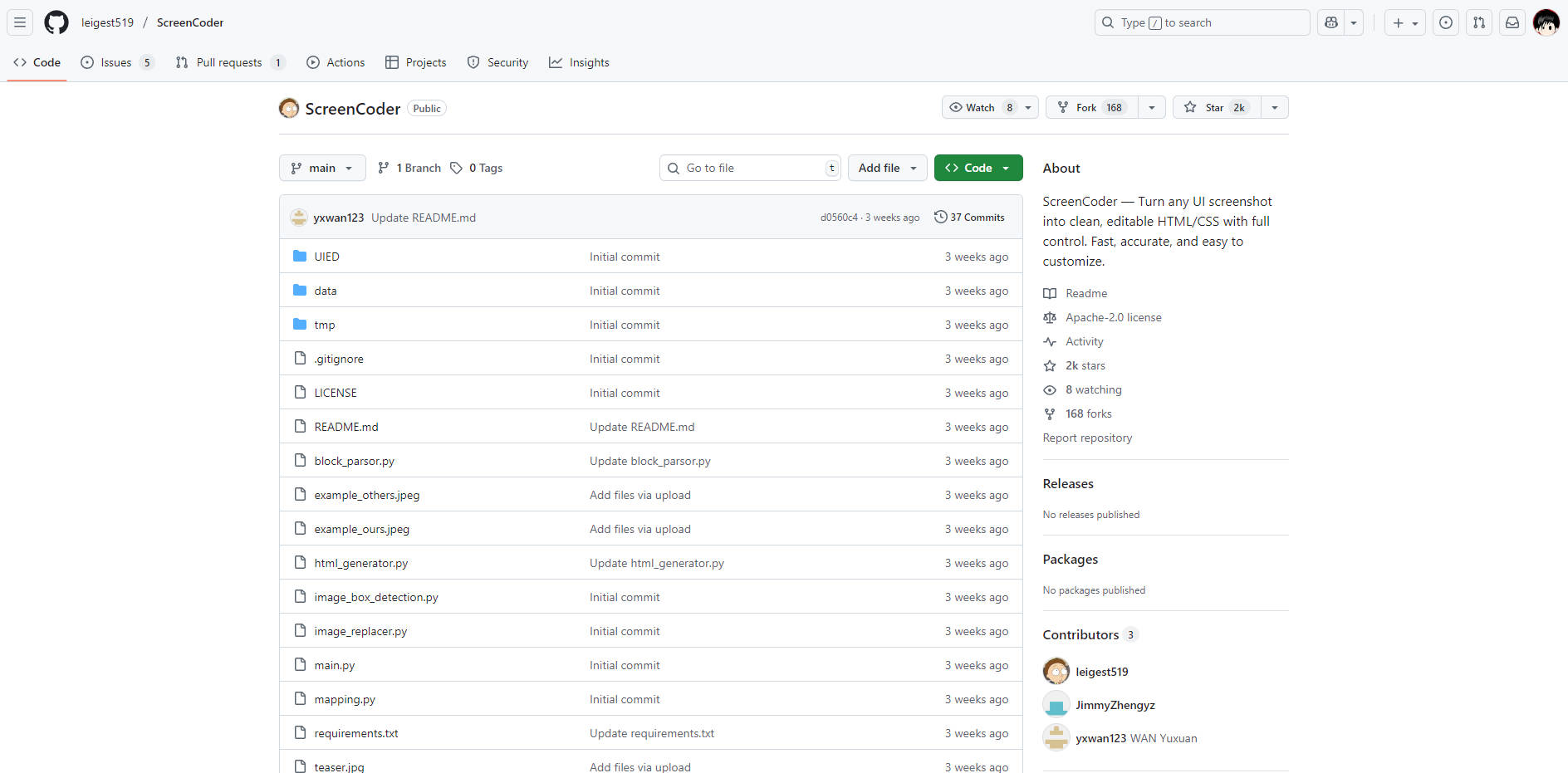Open the copilot icon in the header
Screen dimensions: 1568x773
click(x=1330, y=22)
